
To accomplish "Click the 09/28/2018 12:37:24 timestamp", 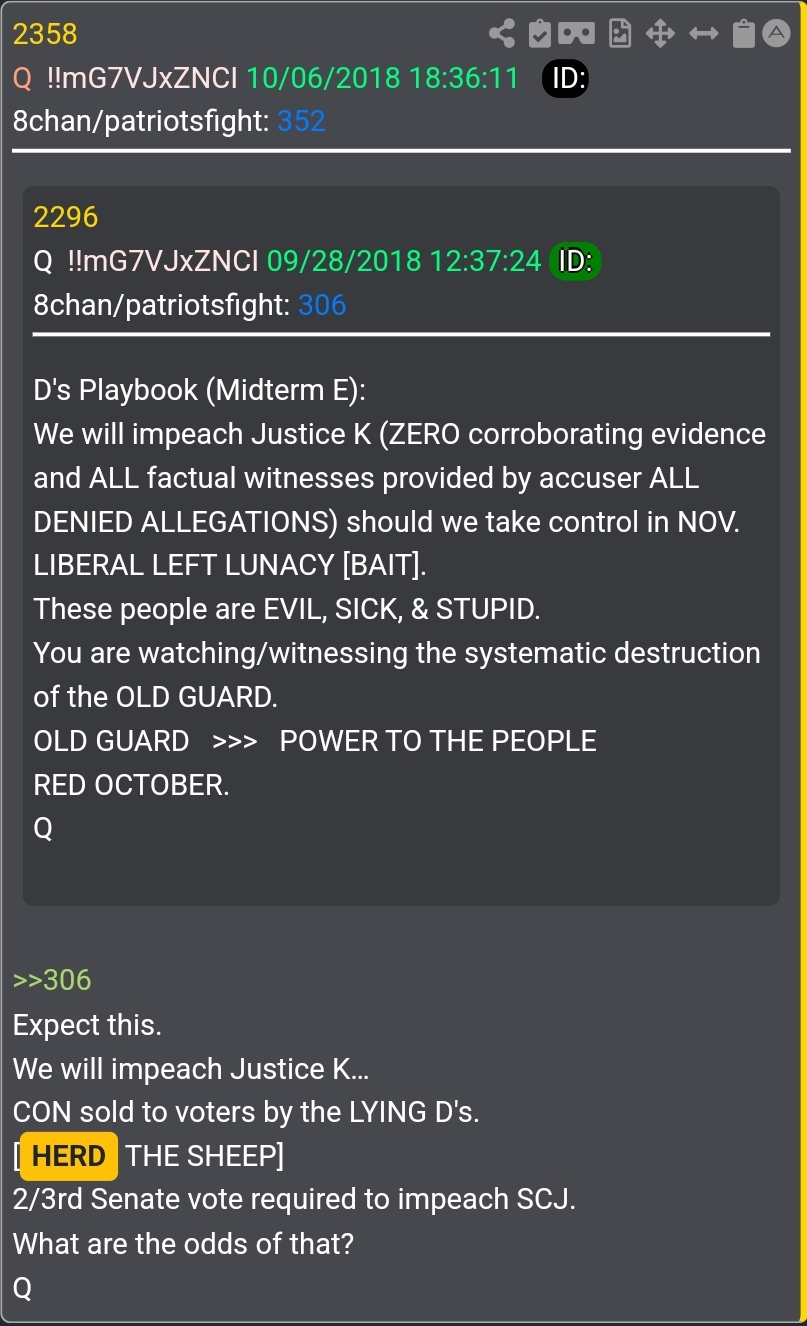I will point(404,262).
